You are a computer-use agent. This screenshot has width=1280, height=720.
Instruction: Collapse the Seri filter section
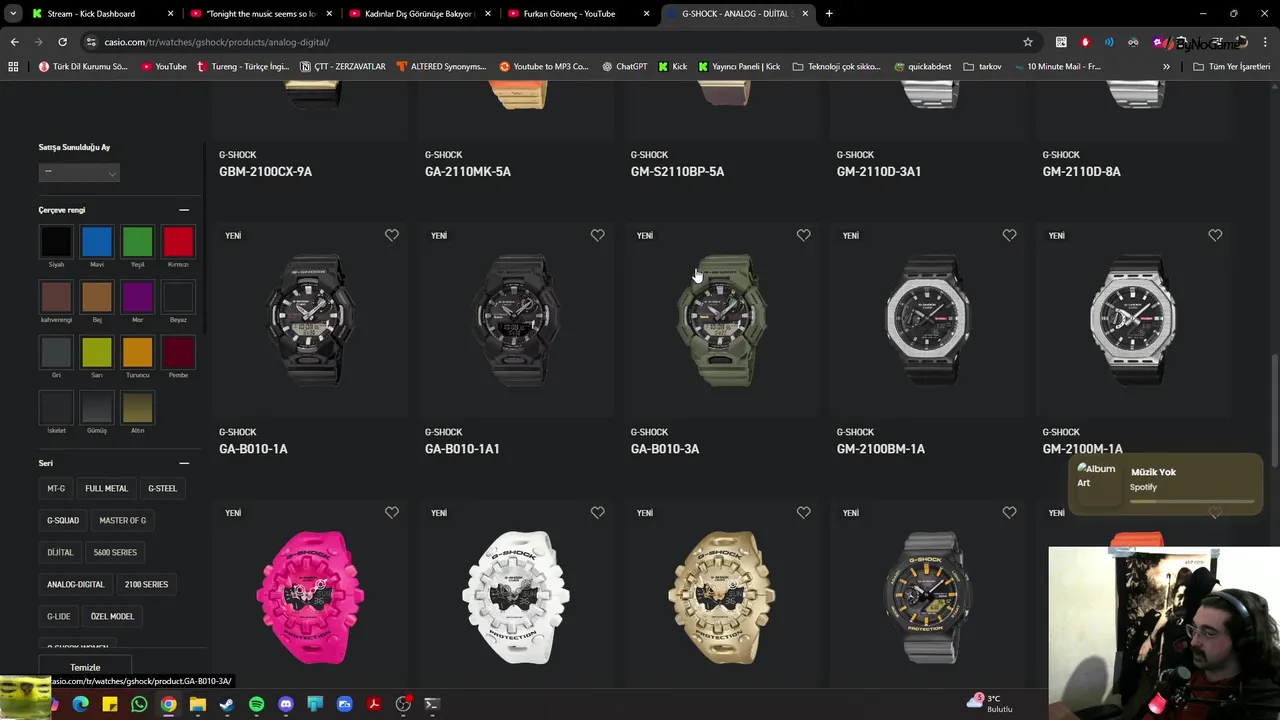[x=184, y=463]
